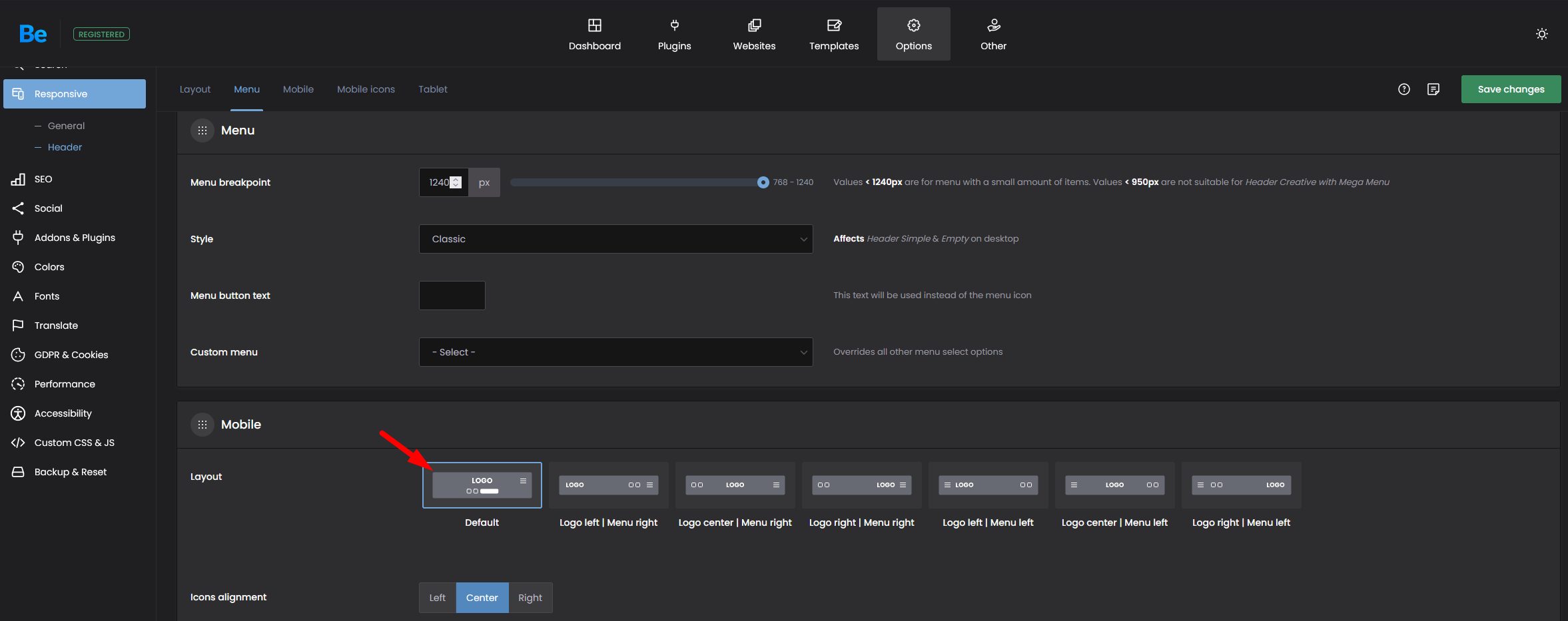Click the SEO sidebar icon

tap(18, 179)
